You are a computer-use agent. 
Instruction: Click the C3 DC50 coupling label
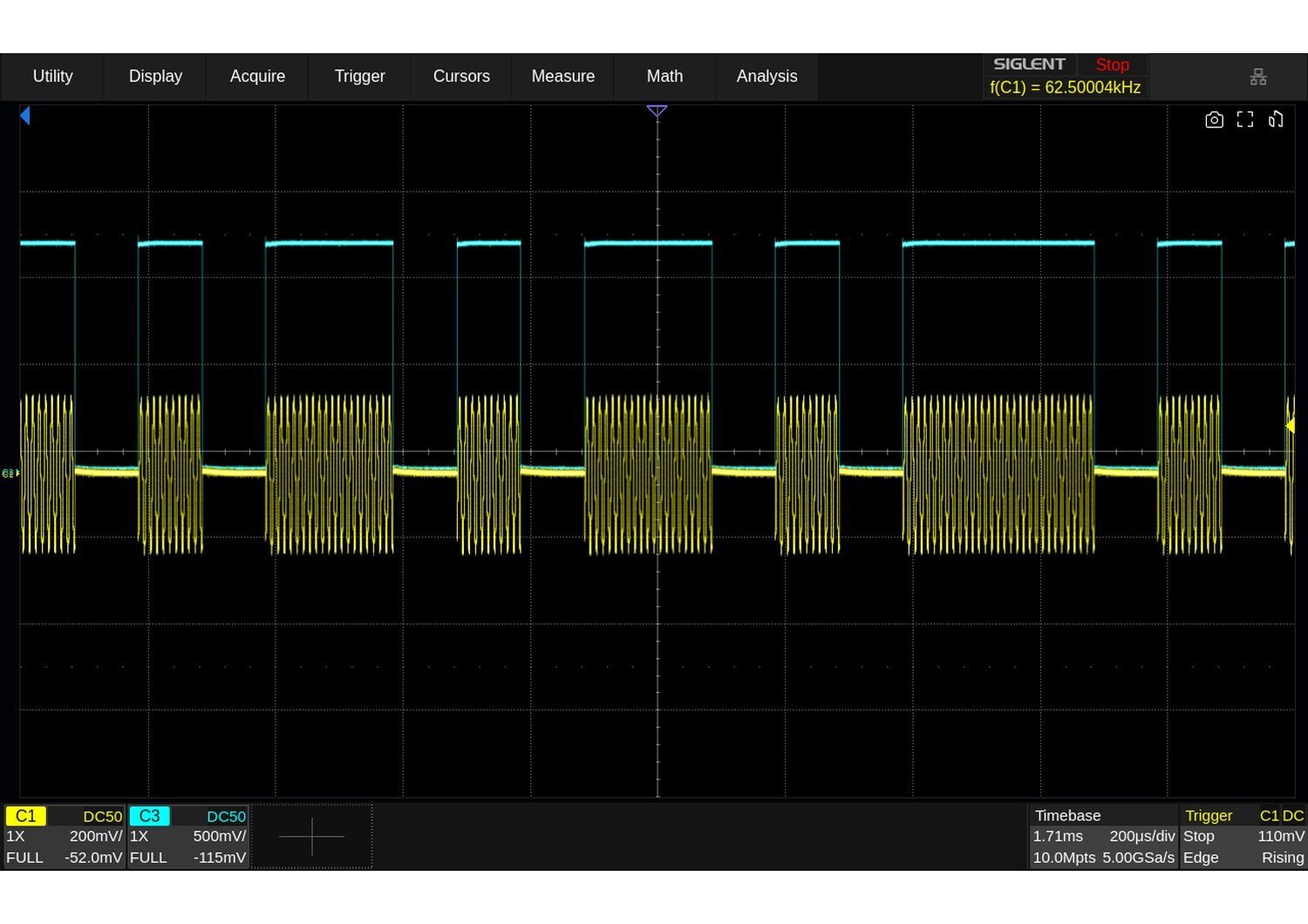tap(227, 816)
